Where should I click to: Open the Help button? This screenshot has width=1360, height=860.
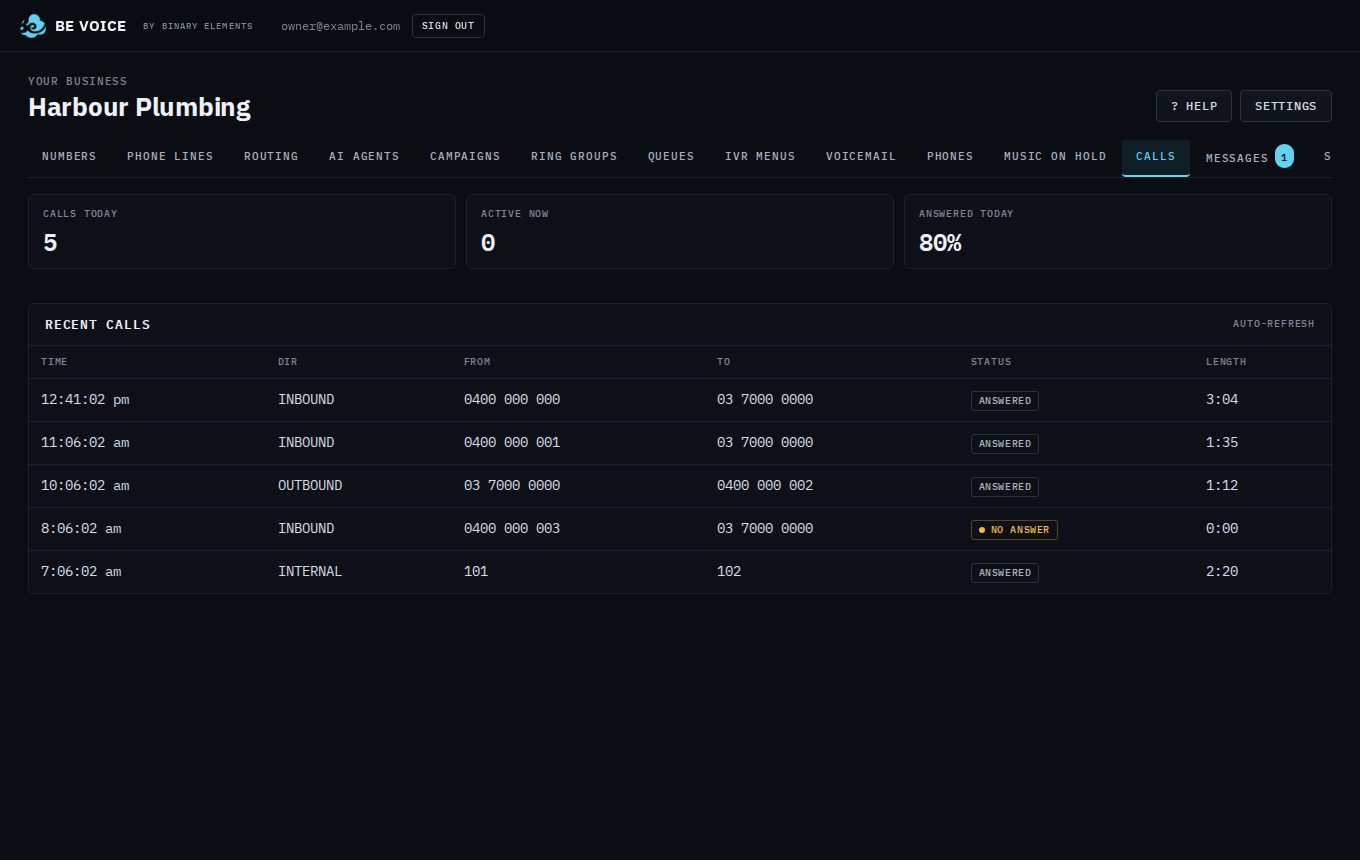[x=1194, y=106]
